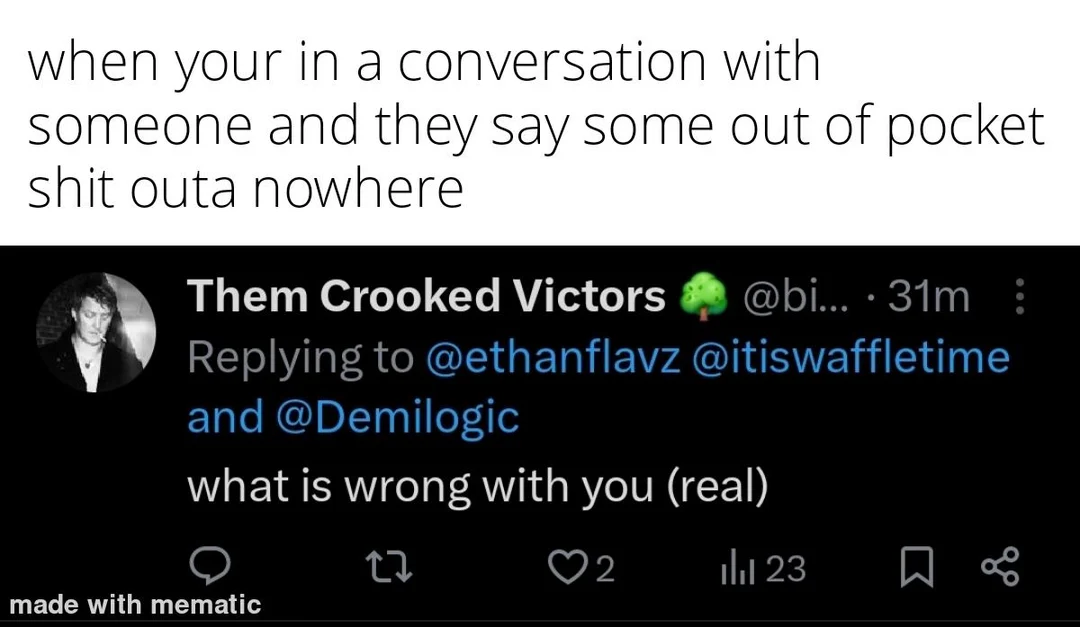
Task: Click the views count number 23
Action: [785, 569]
